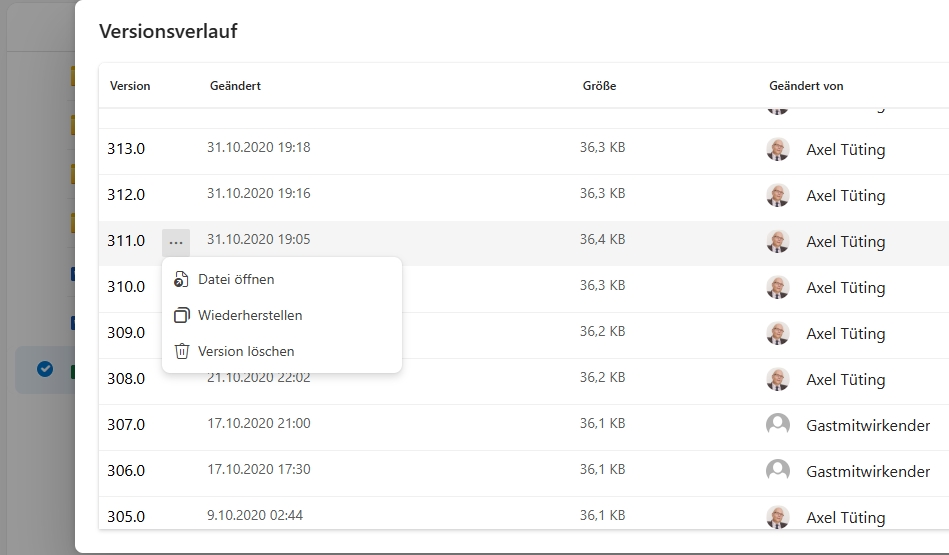Click the Größe column header
949x555 pixels.
click(x=599, y=86)
